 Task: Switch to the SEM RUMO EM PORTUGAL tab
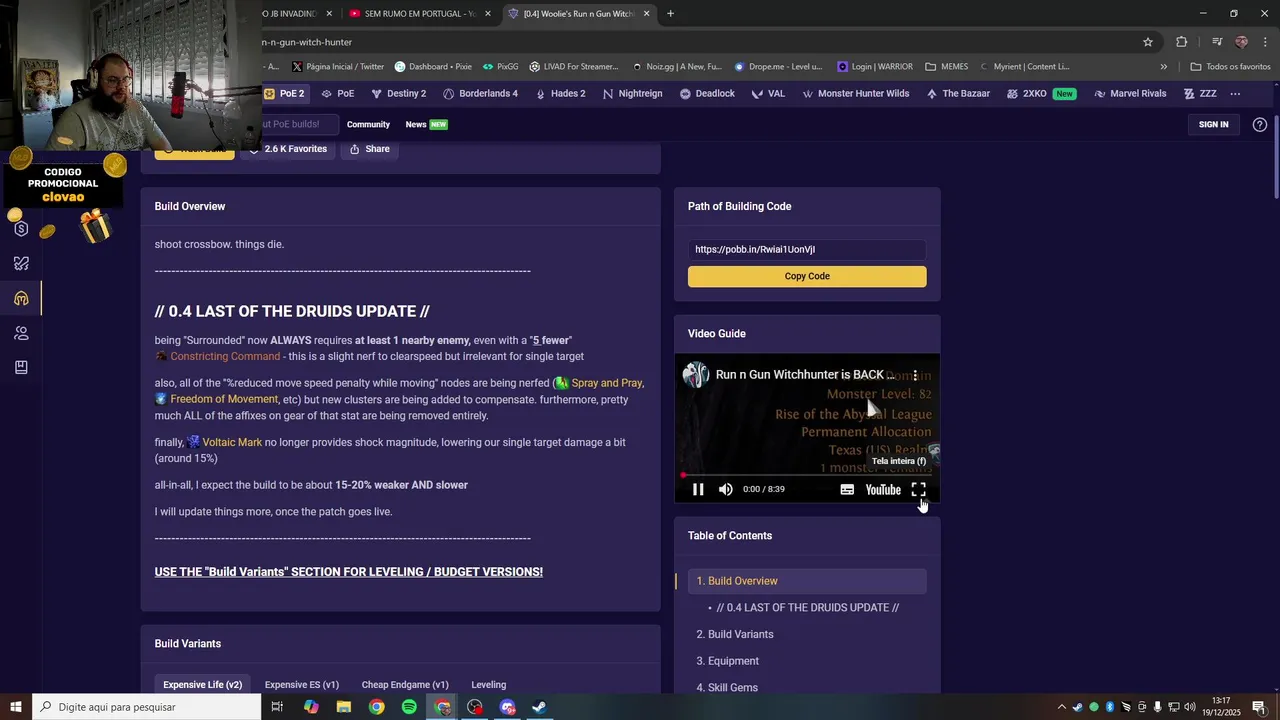(419, 14)
